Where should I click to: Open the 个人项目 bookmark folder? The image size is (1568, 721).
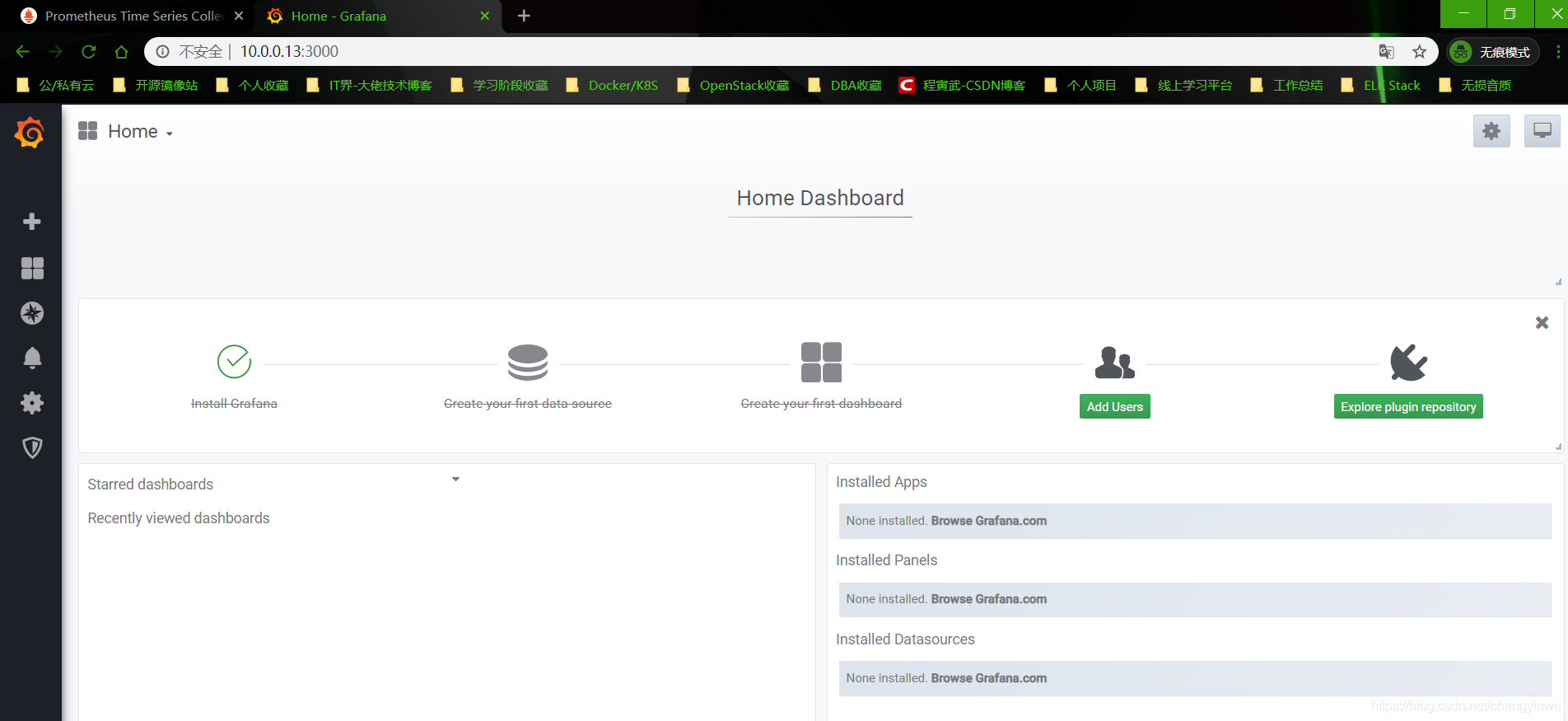(1080, 85)
